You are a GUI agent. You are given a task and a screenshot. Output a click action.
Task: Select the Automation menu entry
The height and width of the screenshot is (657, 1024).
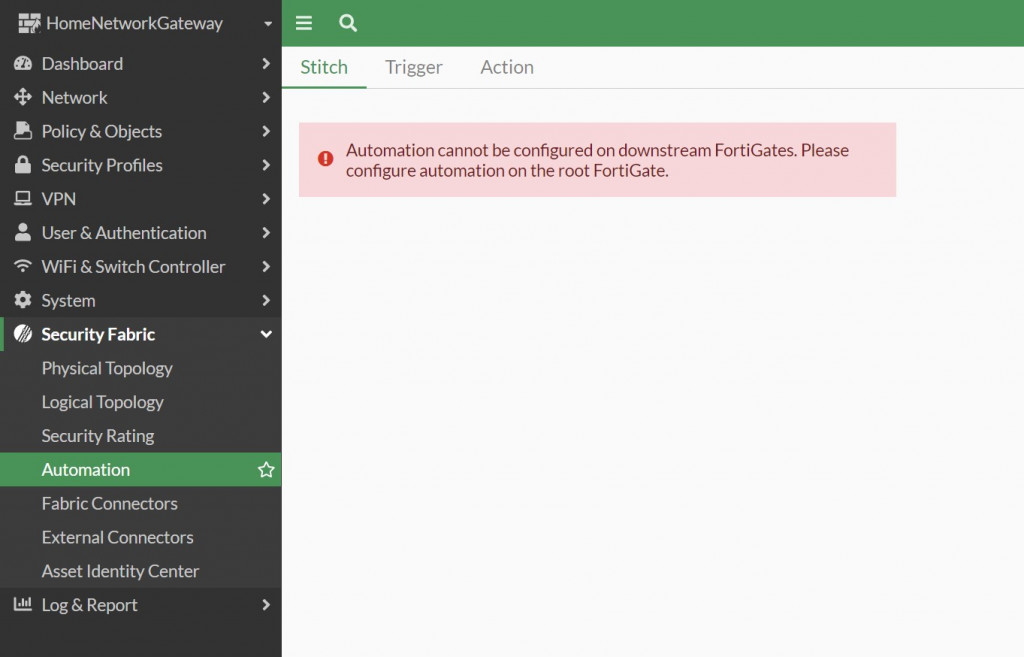tap(140, 470)
